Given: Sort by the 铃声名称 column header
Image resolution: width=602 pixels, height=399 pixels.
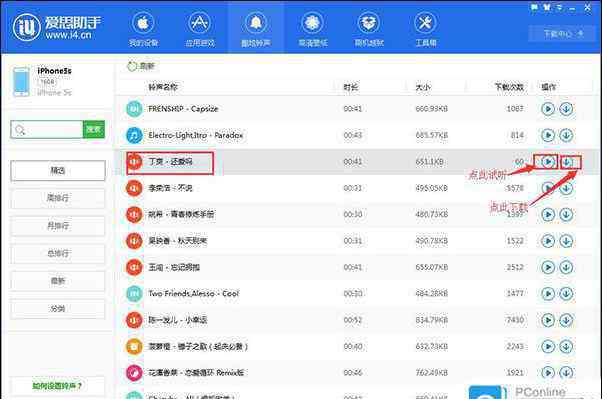Looking at the screenshot, I should pyautogui.click(x=163, y=87).
